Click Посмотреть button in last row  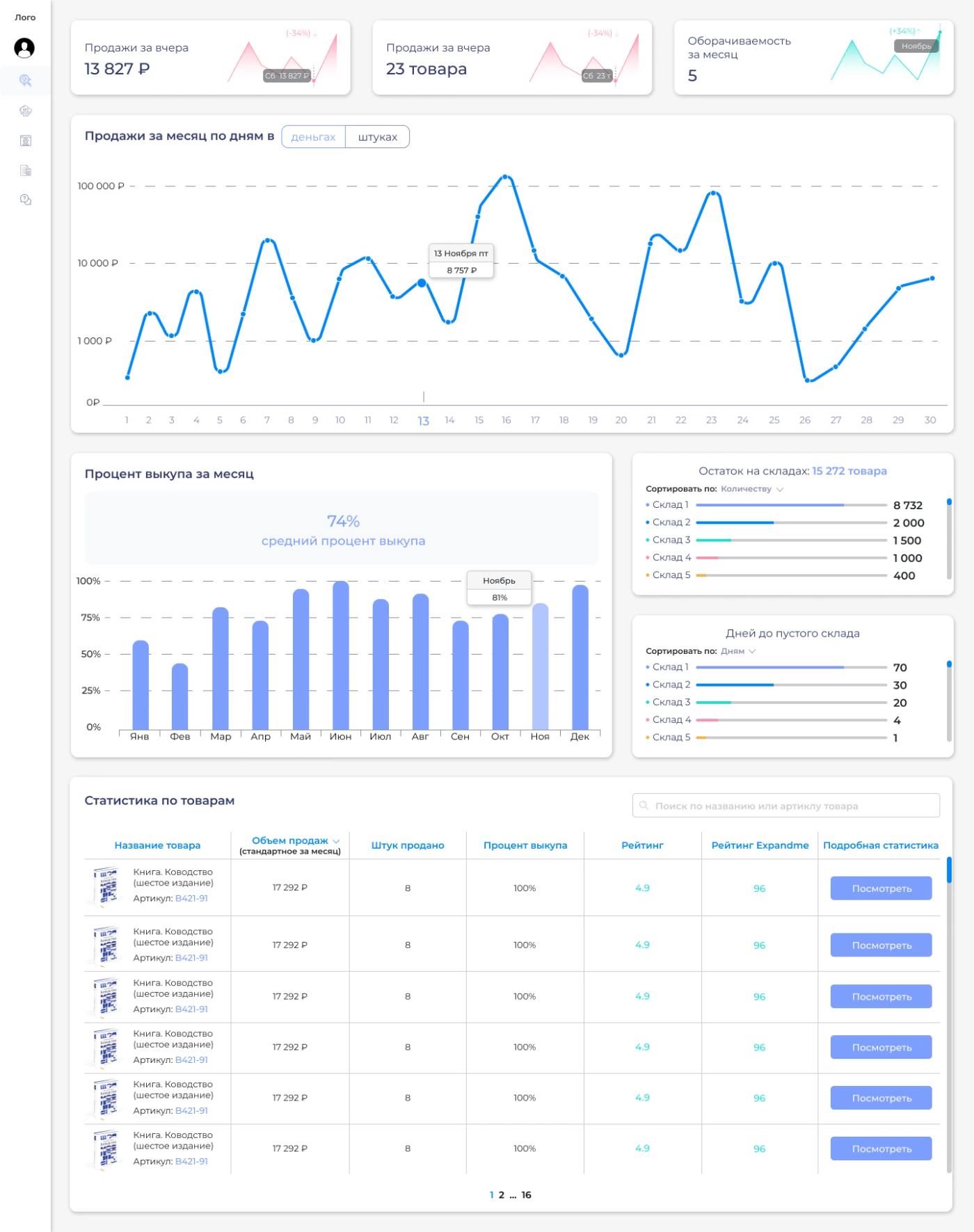click(x=881, y=1149)
